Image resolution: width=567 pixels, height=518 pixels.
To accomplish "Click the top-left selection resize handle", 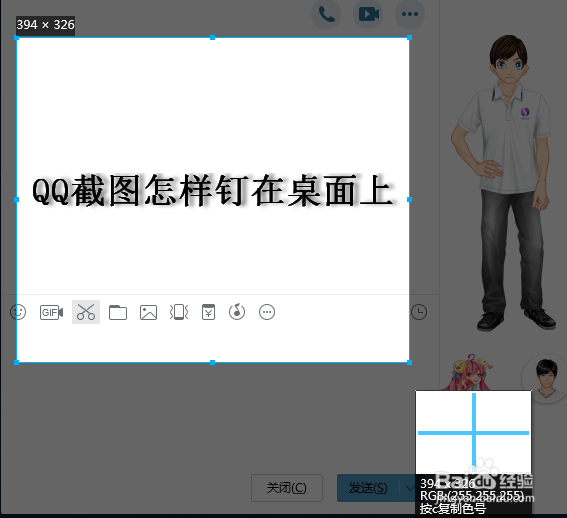I will click(16, 38).
